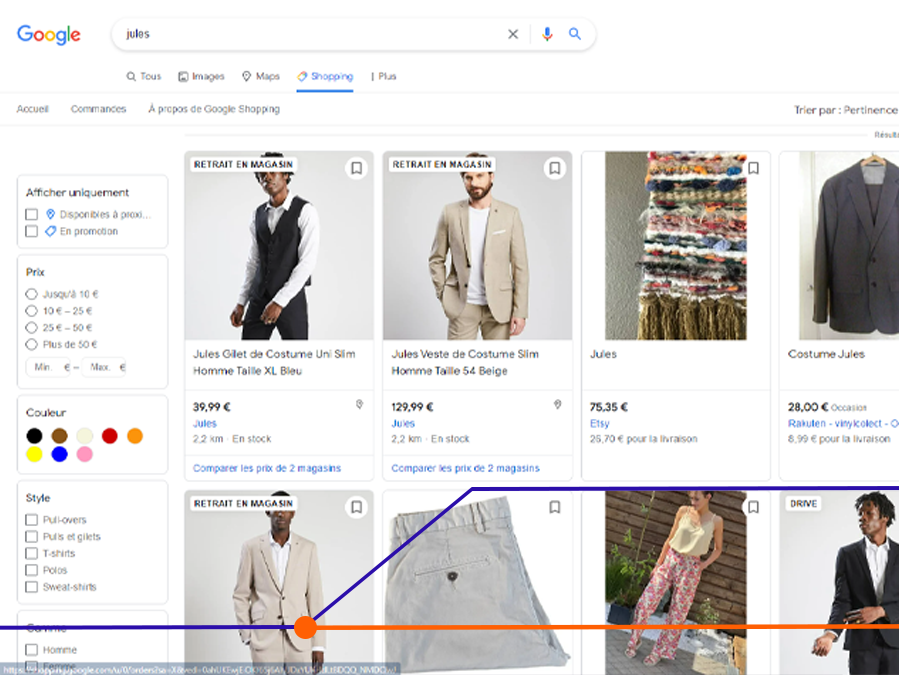Screen dimensions: 899x675
Task: Open the beige suit jacket product image
Action: tap(478, 245)
